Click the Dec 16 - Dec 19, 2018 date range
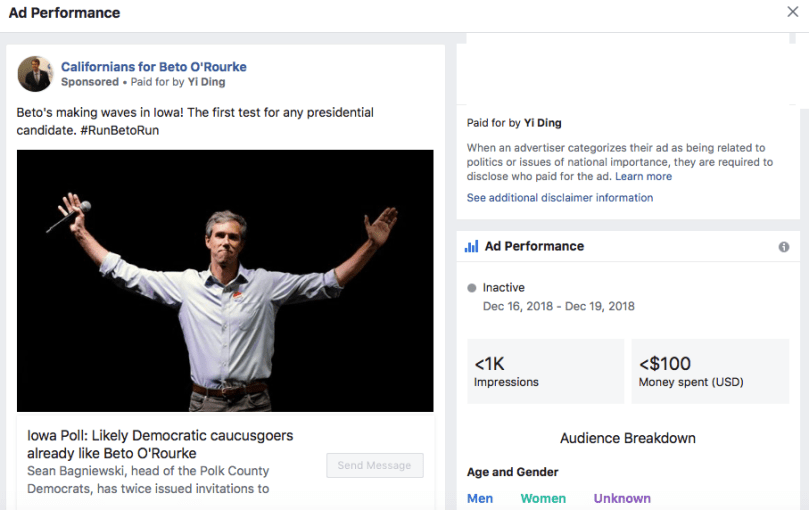 (558, 306)
